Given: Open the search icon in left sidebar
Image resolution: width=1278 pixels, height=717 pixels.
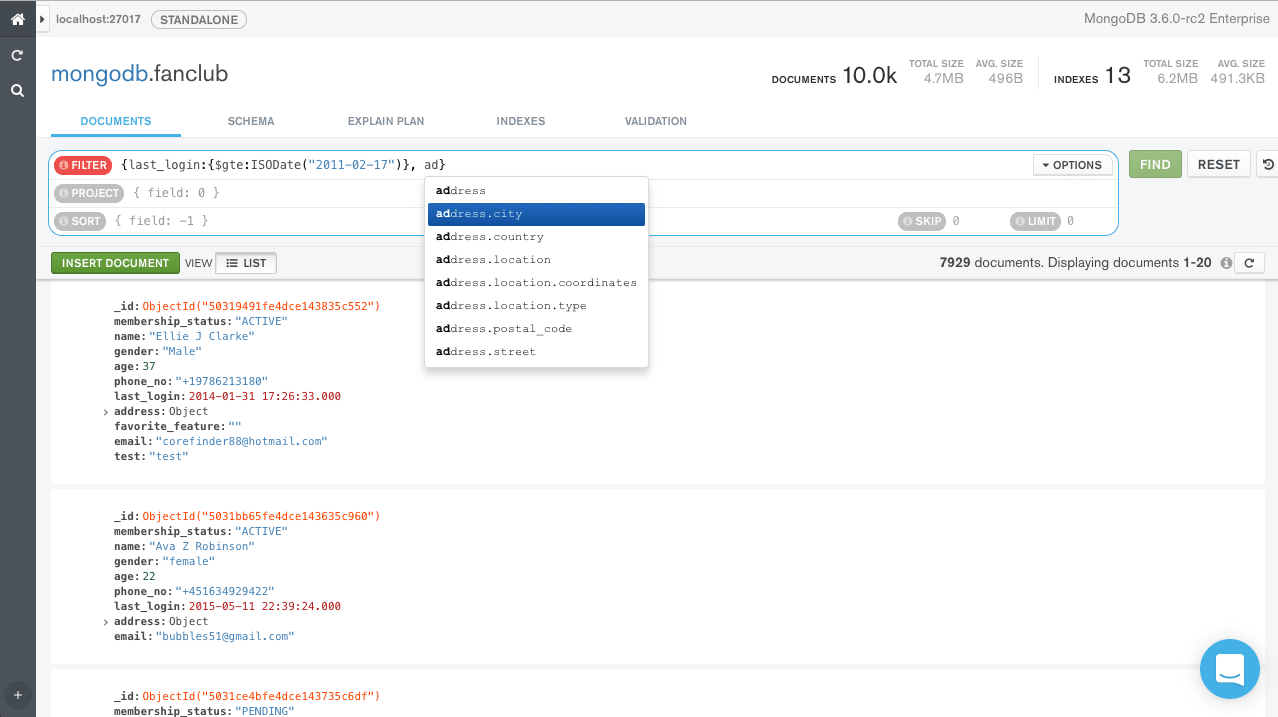Looking at the screenshot, I should 17,91.
